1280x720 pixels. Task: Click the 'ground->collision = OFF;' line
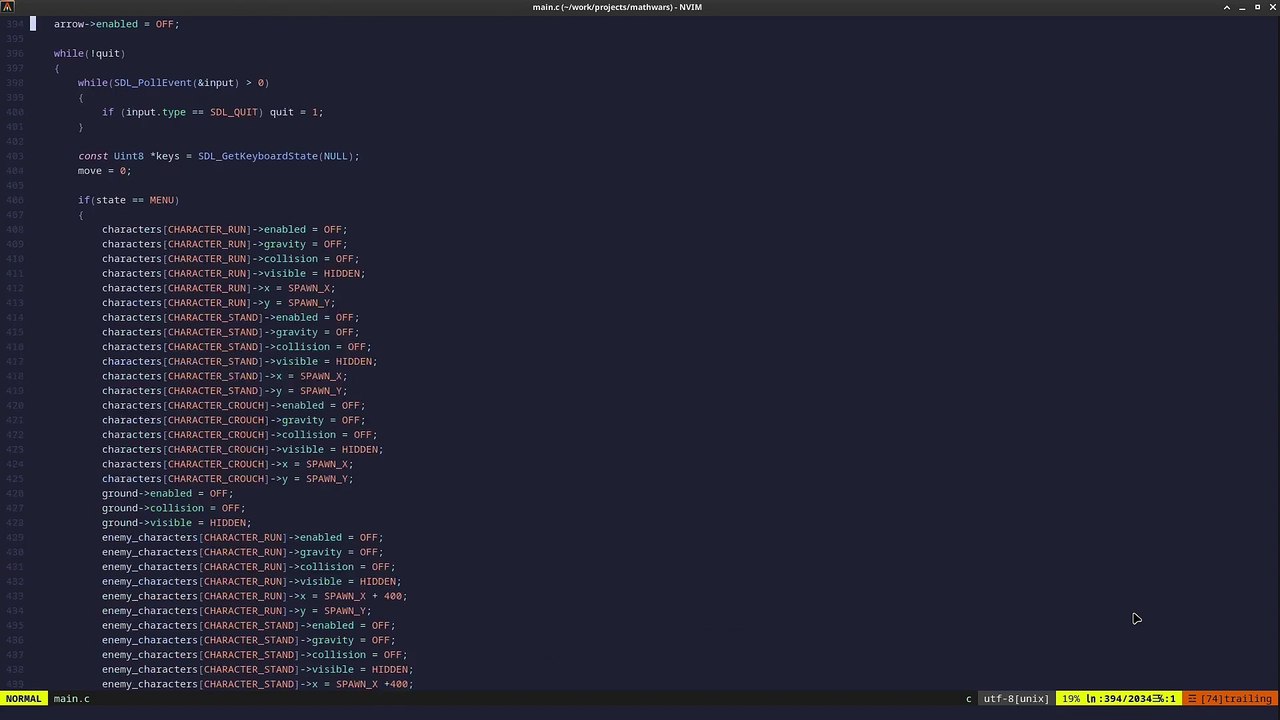(x=173, y=508)
